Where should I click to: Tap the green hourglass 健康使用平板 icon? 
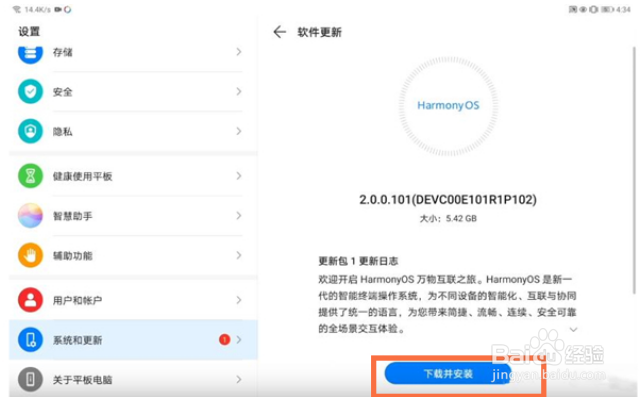(x=30, y=176)
